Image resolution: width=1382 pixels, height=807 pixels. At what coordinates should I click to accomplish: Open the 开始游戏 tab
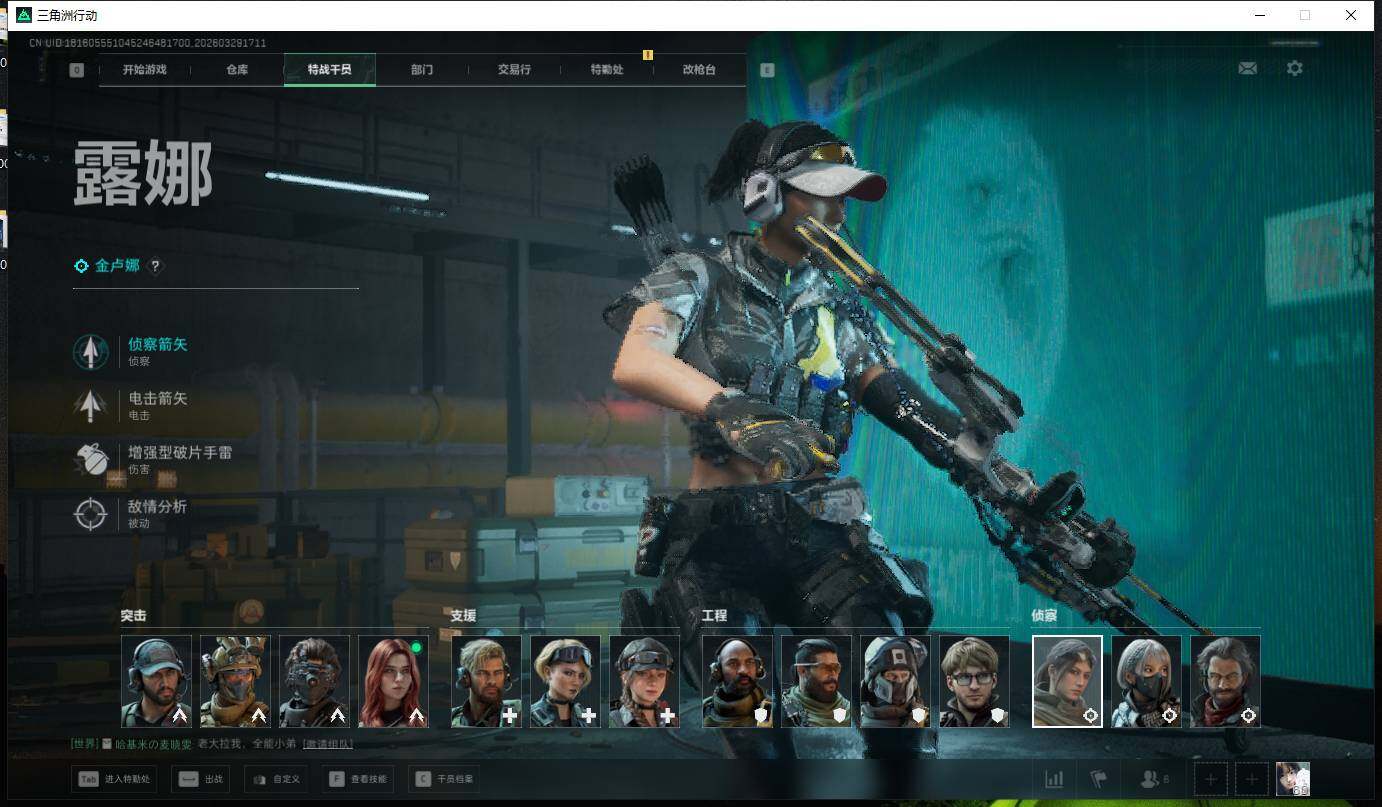click(145, 70)
